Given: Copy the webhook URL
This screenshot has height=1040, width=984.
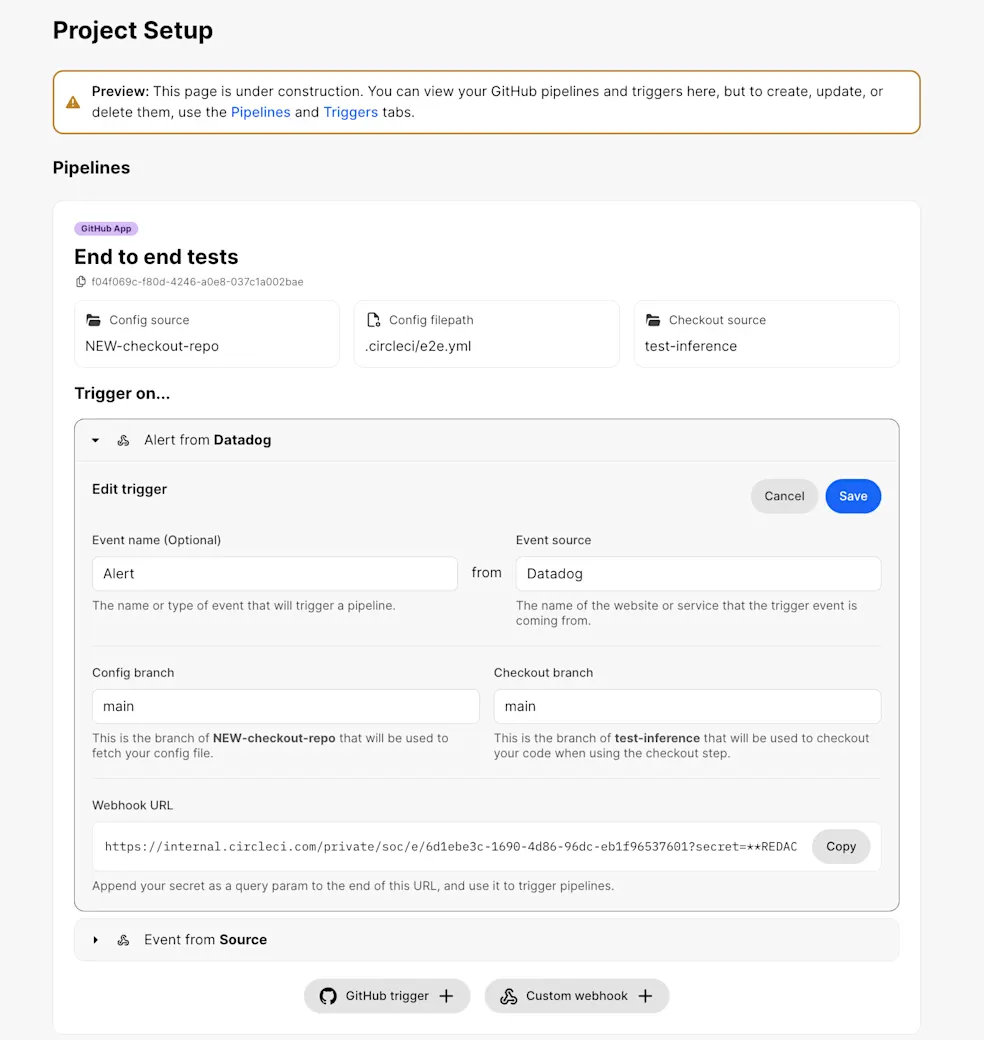Looking at the screenshot, I should point(840,846).
